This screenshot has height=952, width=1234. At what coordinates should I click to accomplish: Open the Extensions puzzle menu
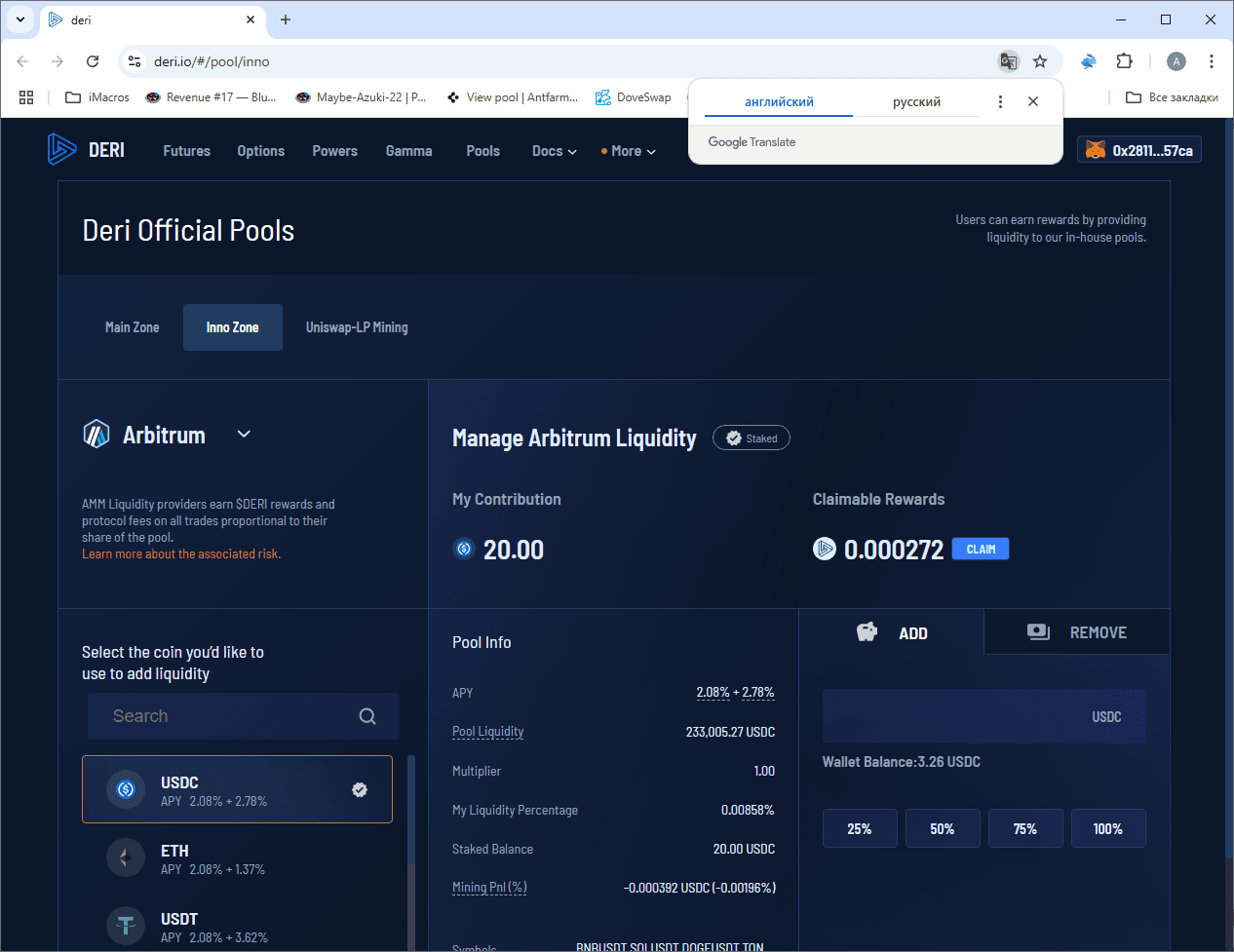click(1124, 61)
